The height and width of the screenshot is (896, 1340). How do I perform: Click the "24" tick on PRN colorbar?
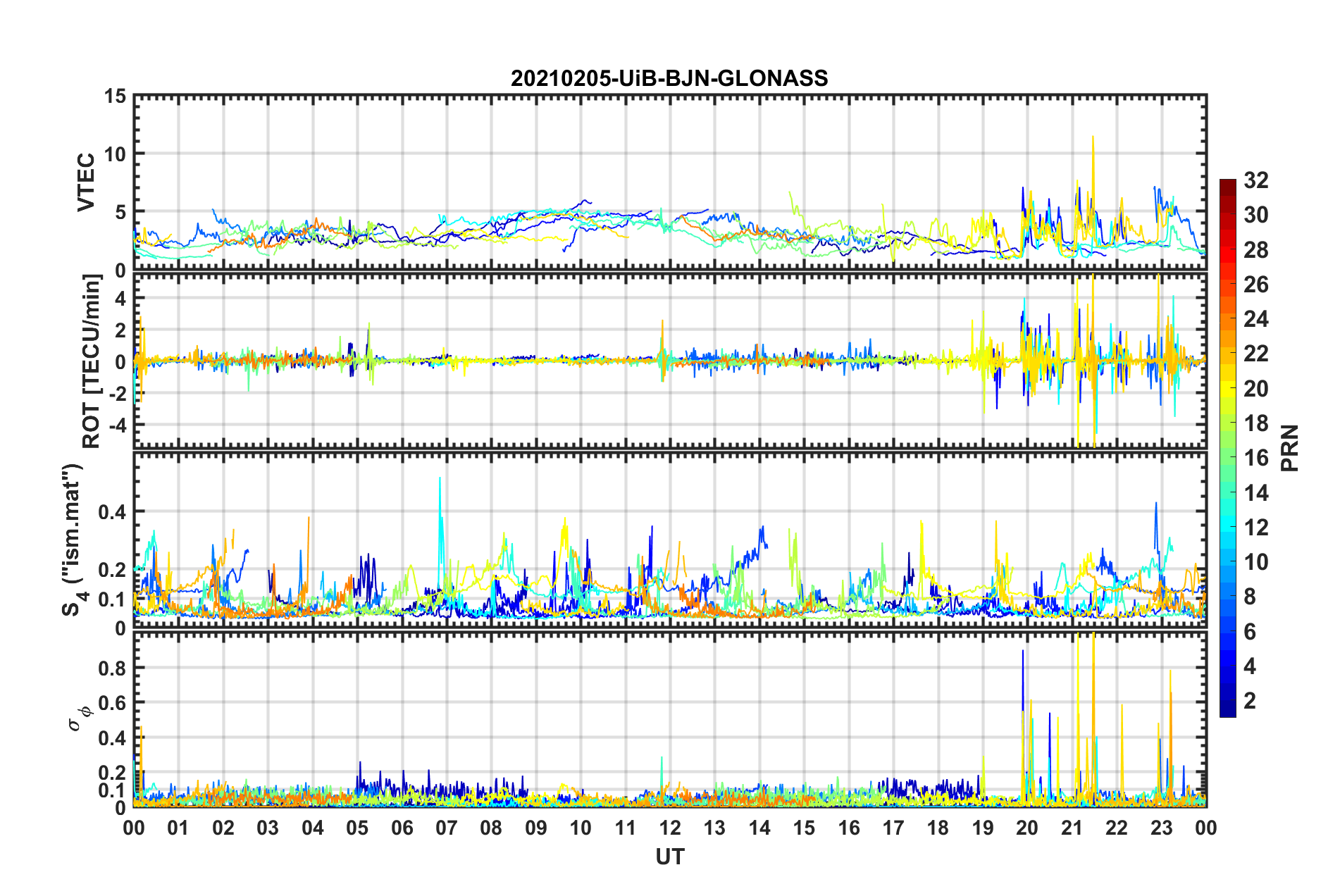[1256, 319]
